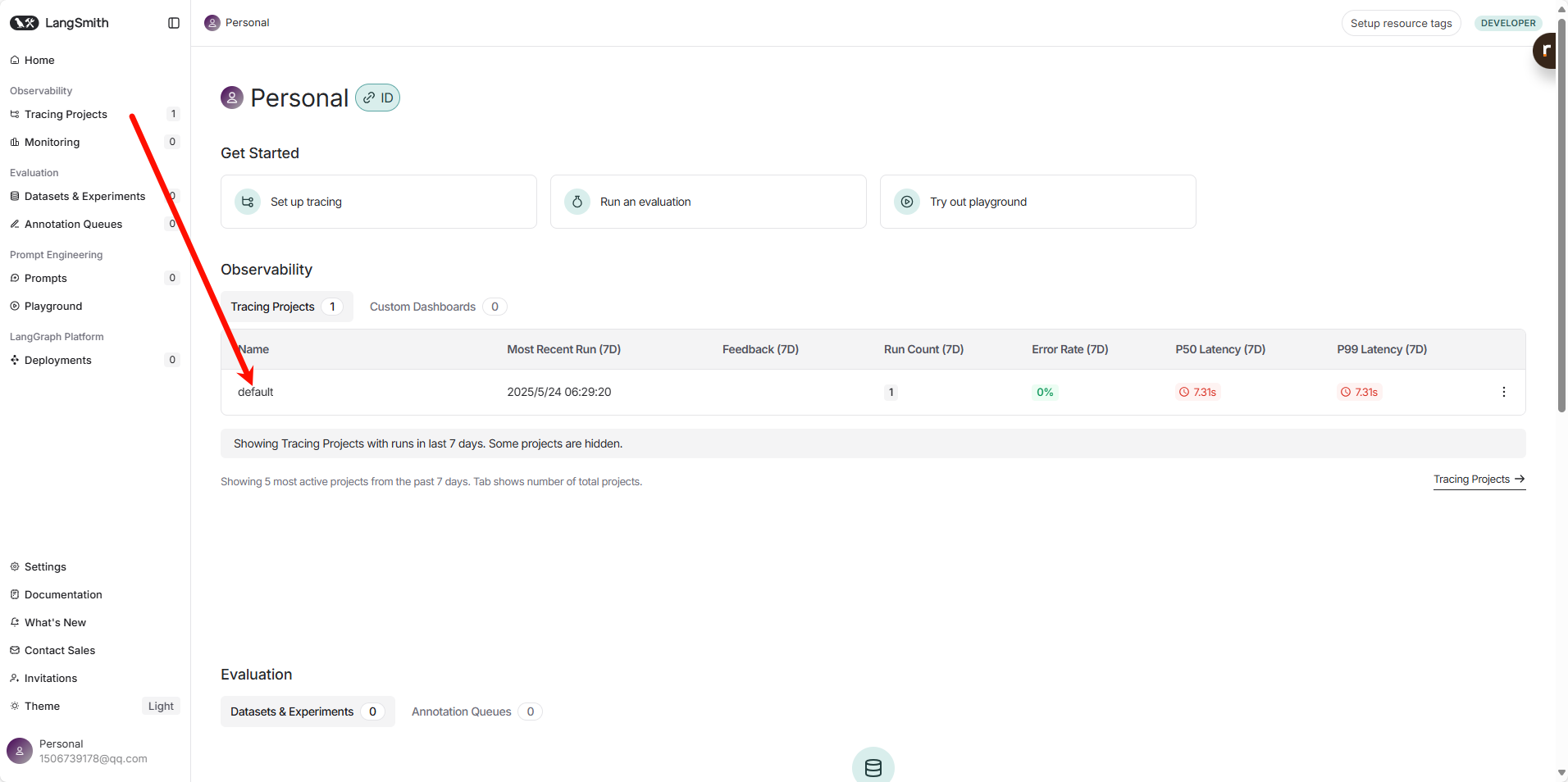Click the Run an evaluation flask icon
This screenshot has height=782, width=1568.
(x=577, y=202)
